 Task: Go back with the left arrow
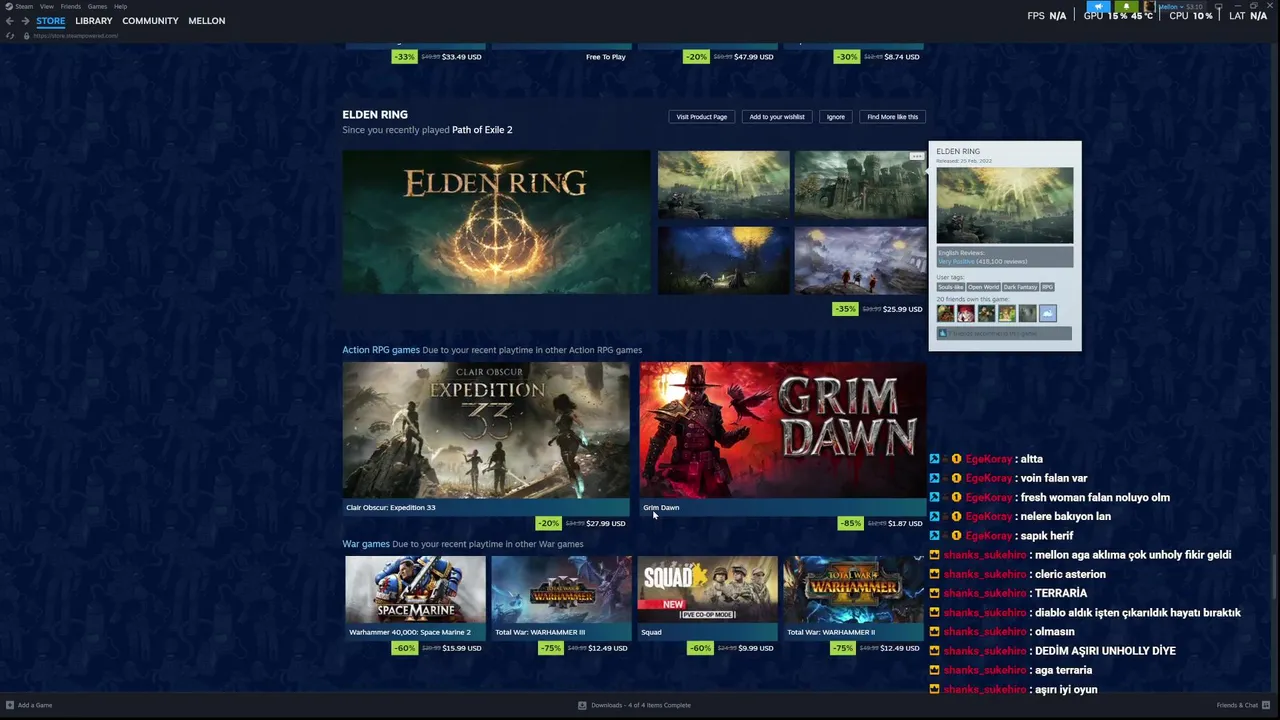click(x=10, y=21)
